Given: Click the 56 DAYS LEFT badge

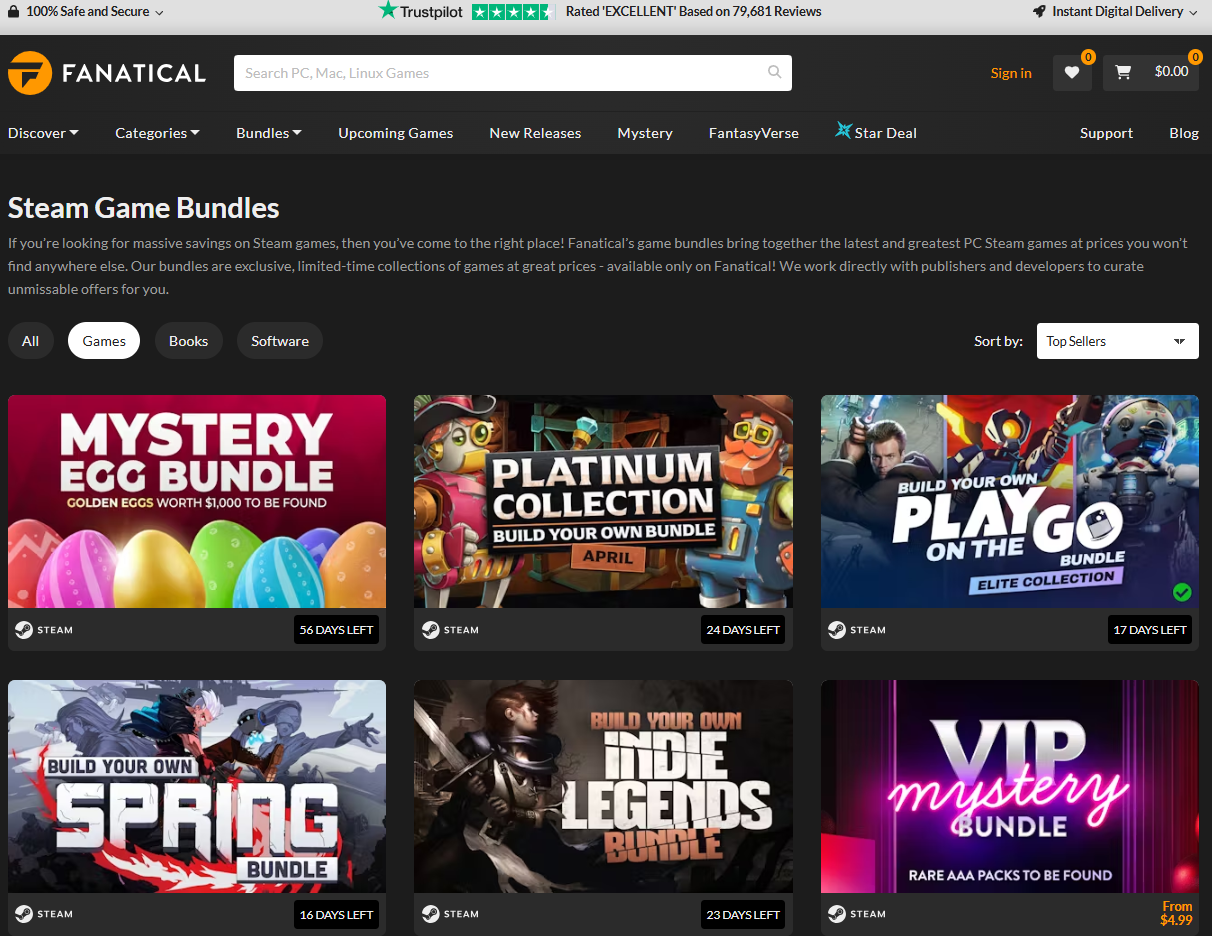Looking at the screenshot, I should pyautogui.click(x=337, y=630).
